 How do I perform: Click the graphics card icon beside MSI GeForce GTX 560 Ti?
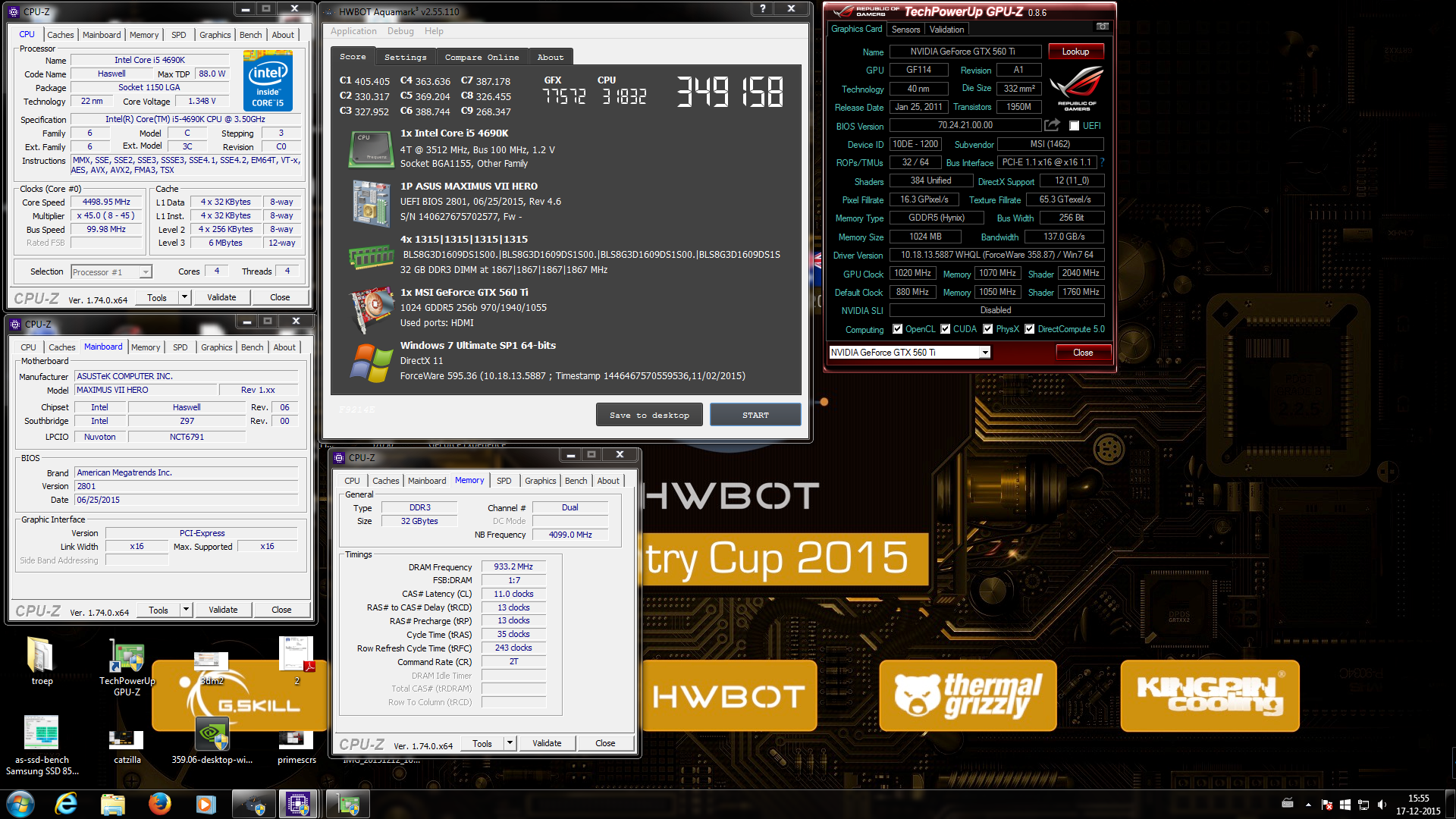372,309
